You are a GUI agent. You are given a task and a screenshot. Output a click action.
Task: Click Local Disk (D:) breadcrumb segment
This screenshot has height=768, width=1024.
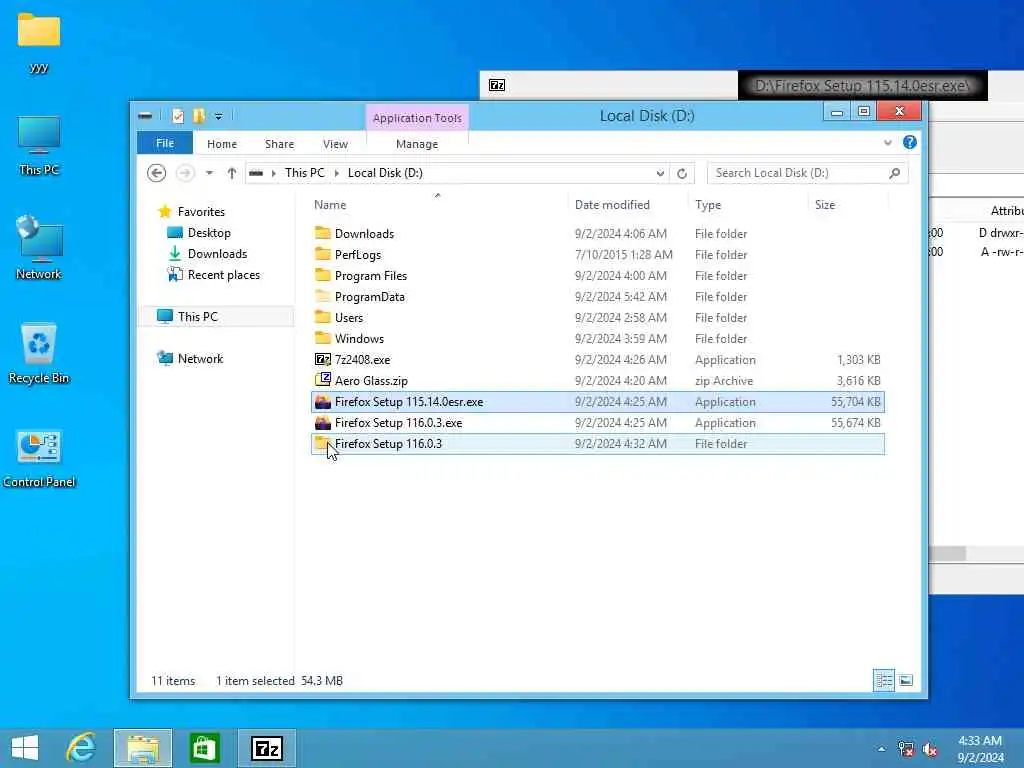(385, 173)
